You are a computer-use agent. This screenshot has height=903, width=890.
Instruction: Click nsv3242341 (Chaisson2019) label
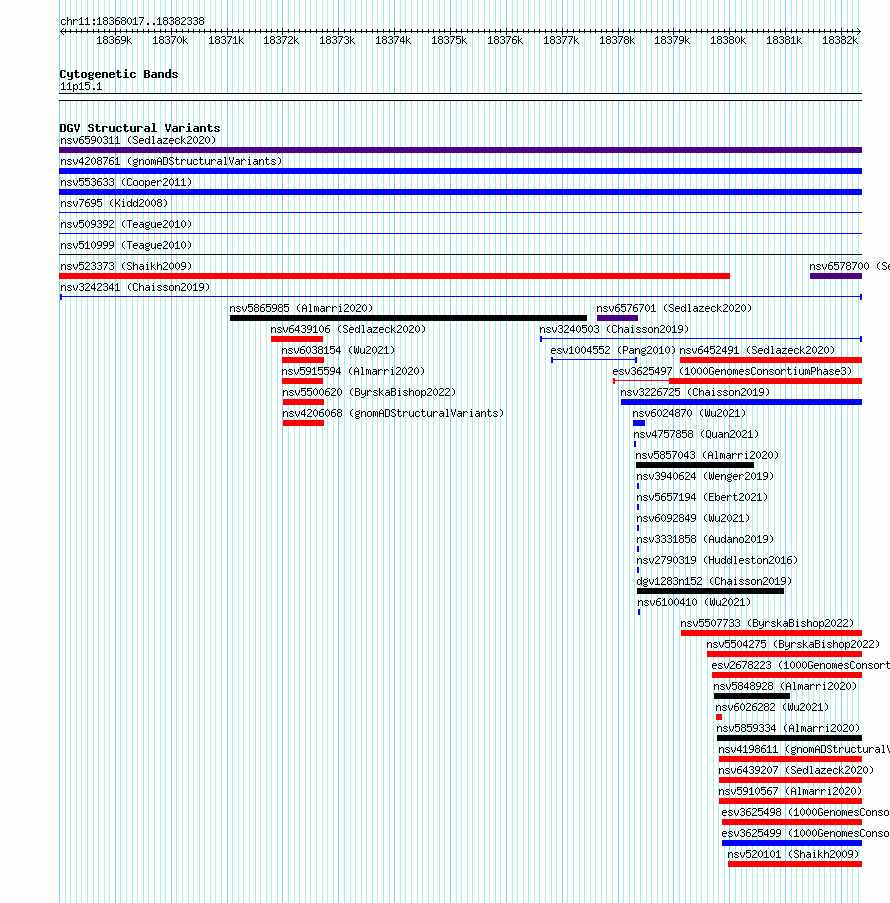(x=135, y=287)
